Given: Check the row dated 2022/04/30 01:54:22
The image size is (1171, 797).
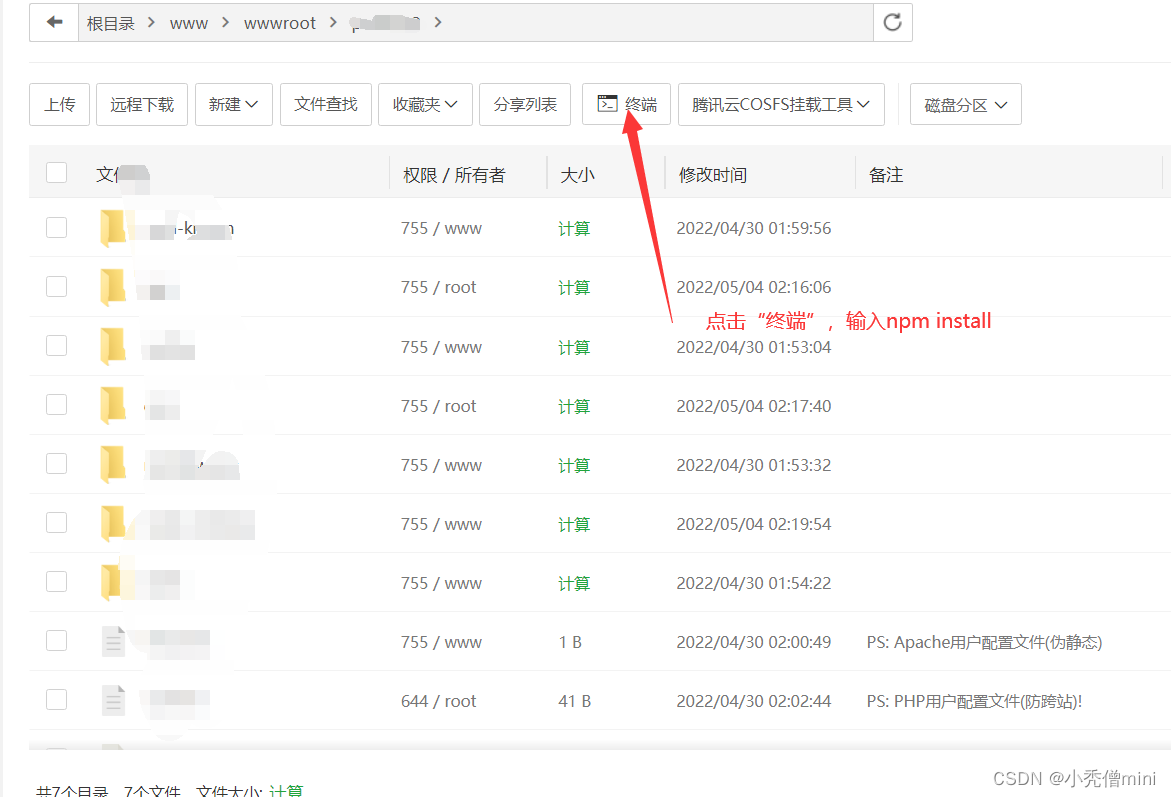Looking at the screenshot, I should 57,581.
